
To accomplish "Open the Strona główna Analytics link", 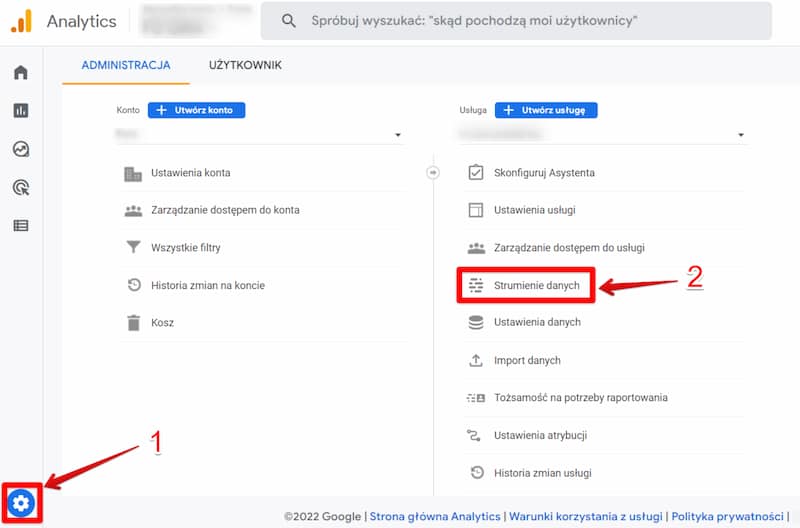I will click(435, 516).
